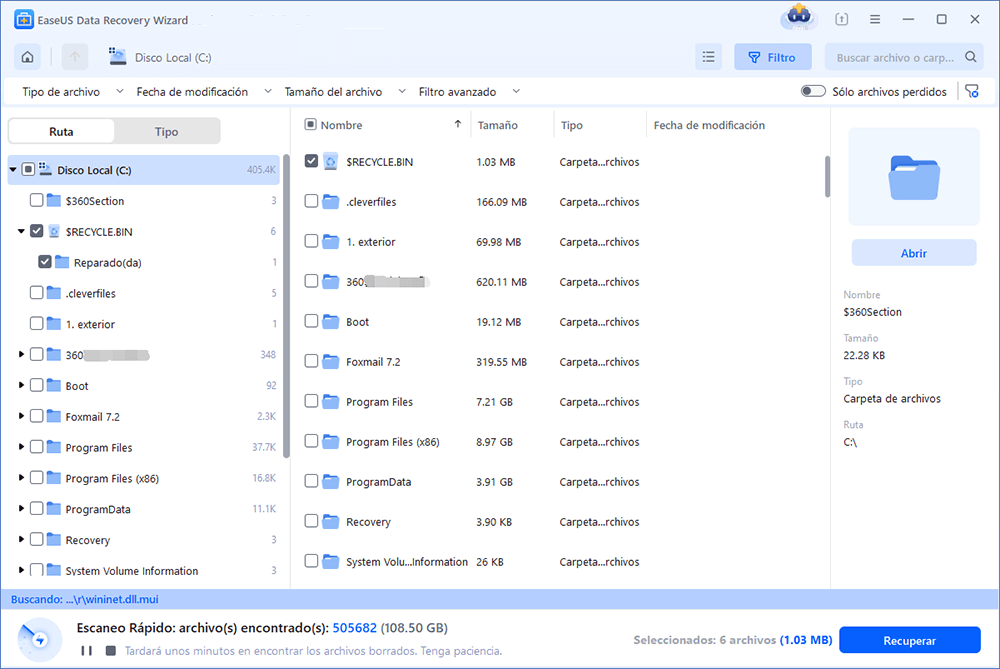Select Recovery folder in tree

[87, 540]
